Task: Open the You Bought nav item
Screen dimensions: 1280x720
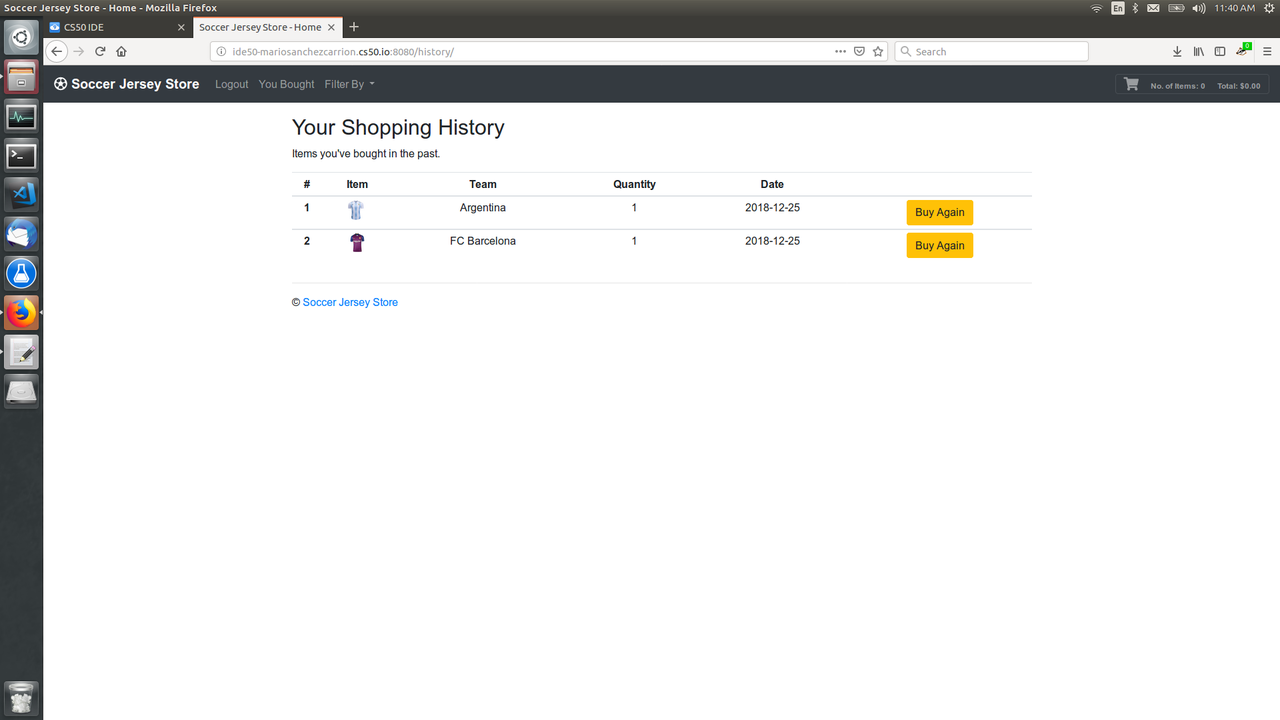Action: [x=286, y=85]
